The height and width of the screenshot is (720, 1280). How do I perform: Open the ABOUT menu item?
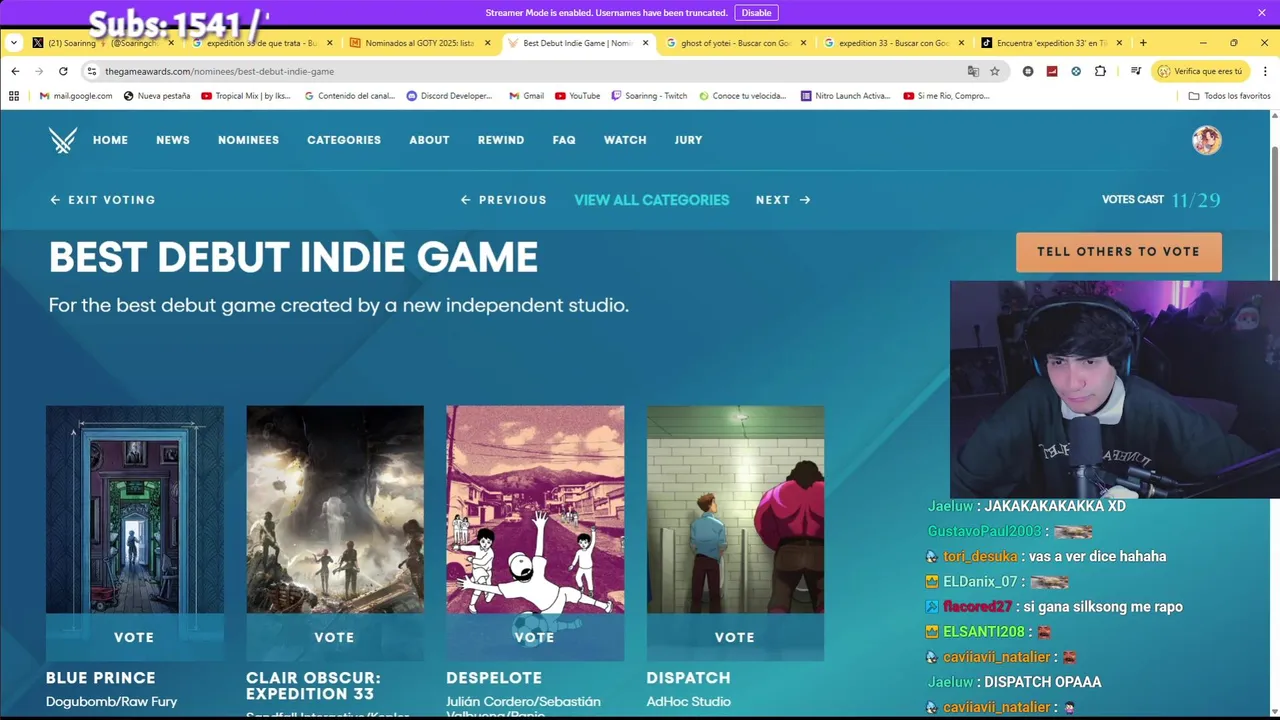tap(429, 140)
